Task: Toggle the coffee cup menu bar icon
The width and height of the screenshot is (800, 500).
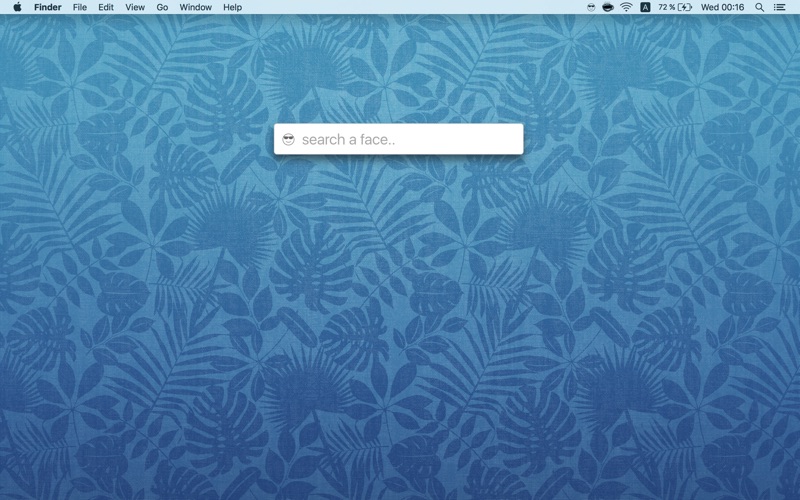Action: (608, 7)
